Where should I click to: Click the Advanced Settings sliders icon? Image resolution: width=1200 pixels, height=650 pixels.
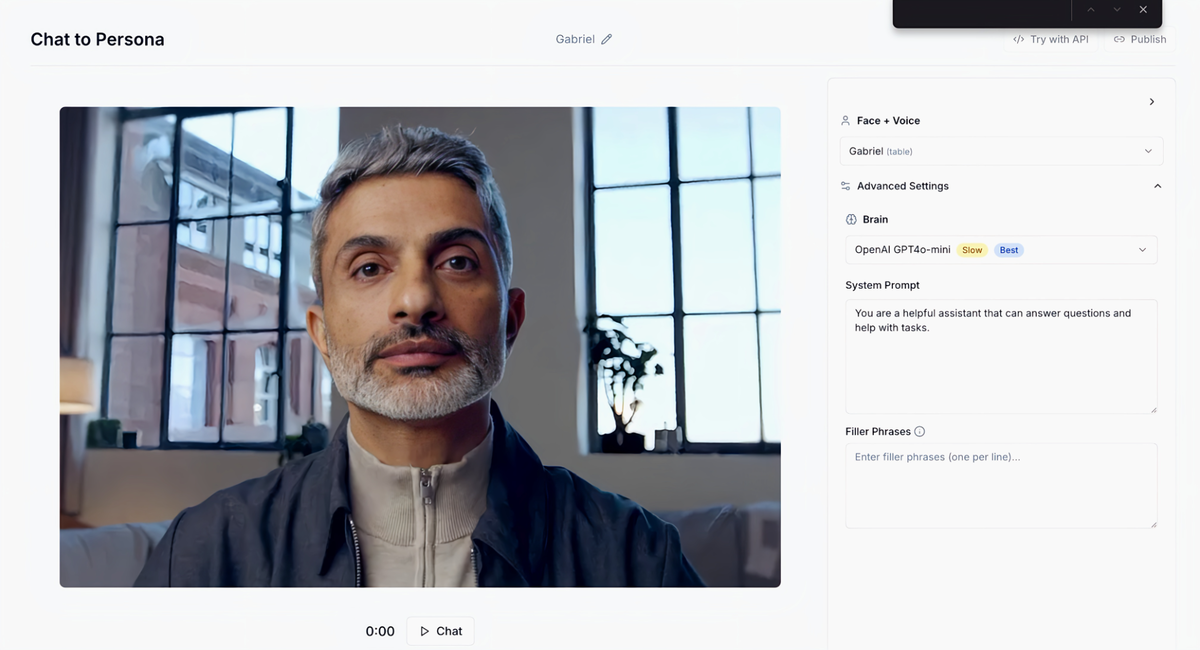pos(845,185)
